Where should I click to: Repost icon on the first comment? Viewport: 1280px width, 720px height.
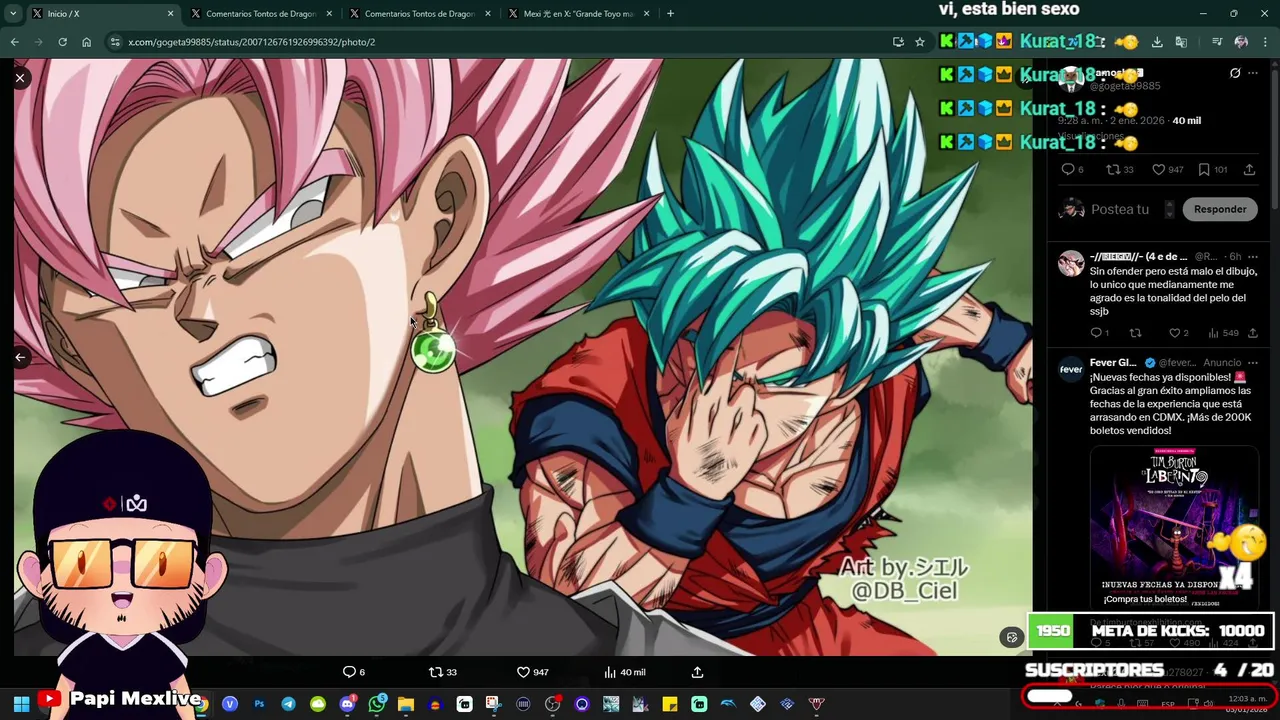click(1135, 333)
